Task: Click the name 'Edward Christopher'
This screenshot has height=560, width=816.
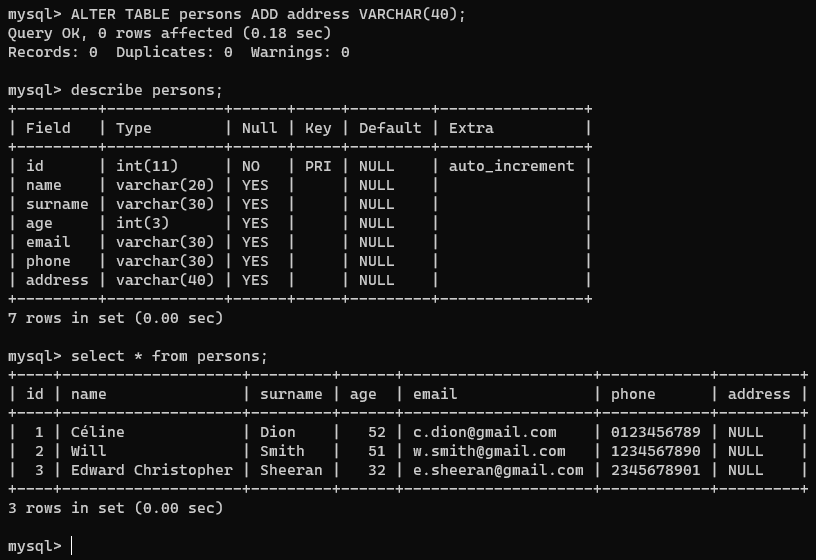Action: (151, 470)
